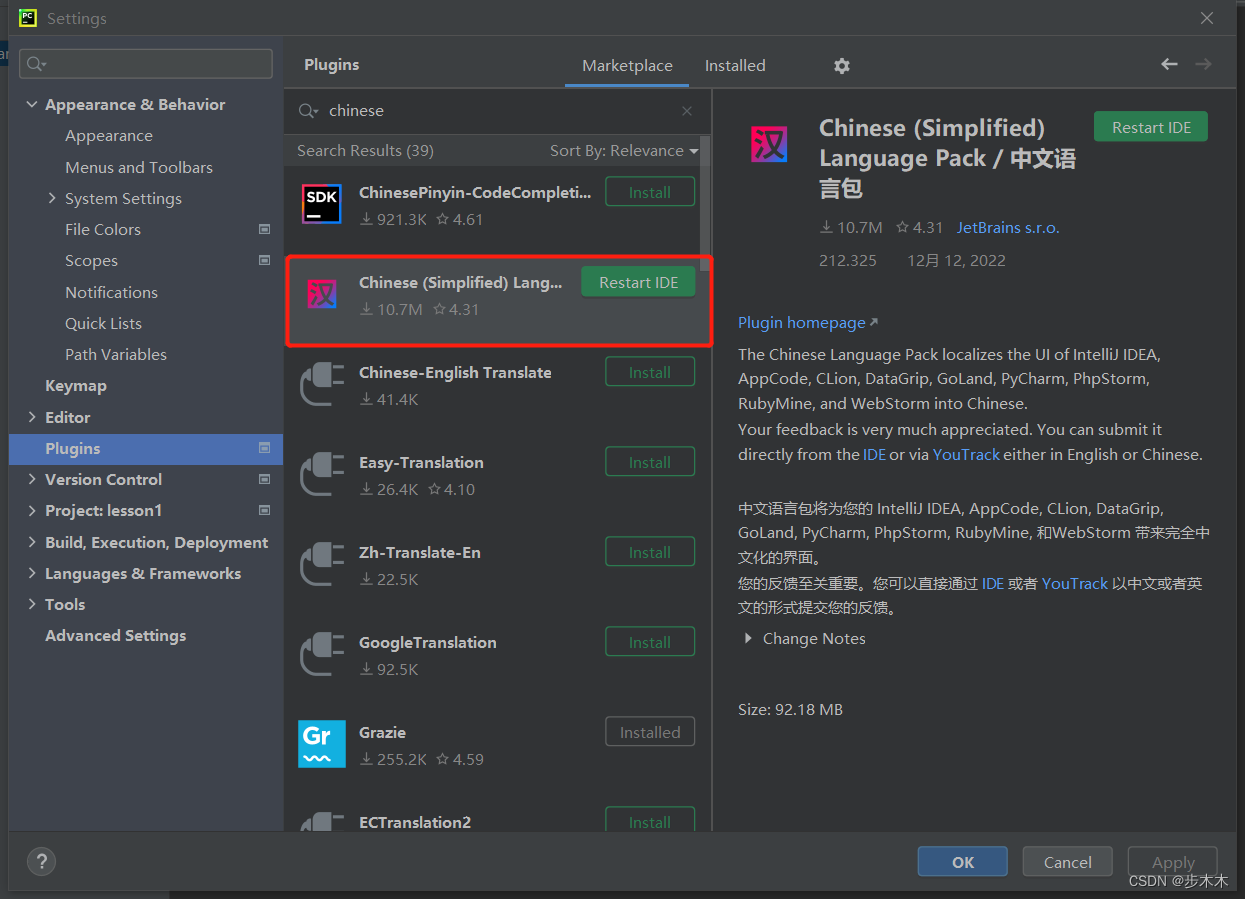Select Path Variables settings

pos(116,354)
